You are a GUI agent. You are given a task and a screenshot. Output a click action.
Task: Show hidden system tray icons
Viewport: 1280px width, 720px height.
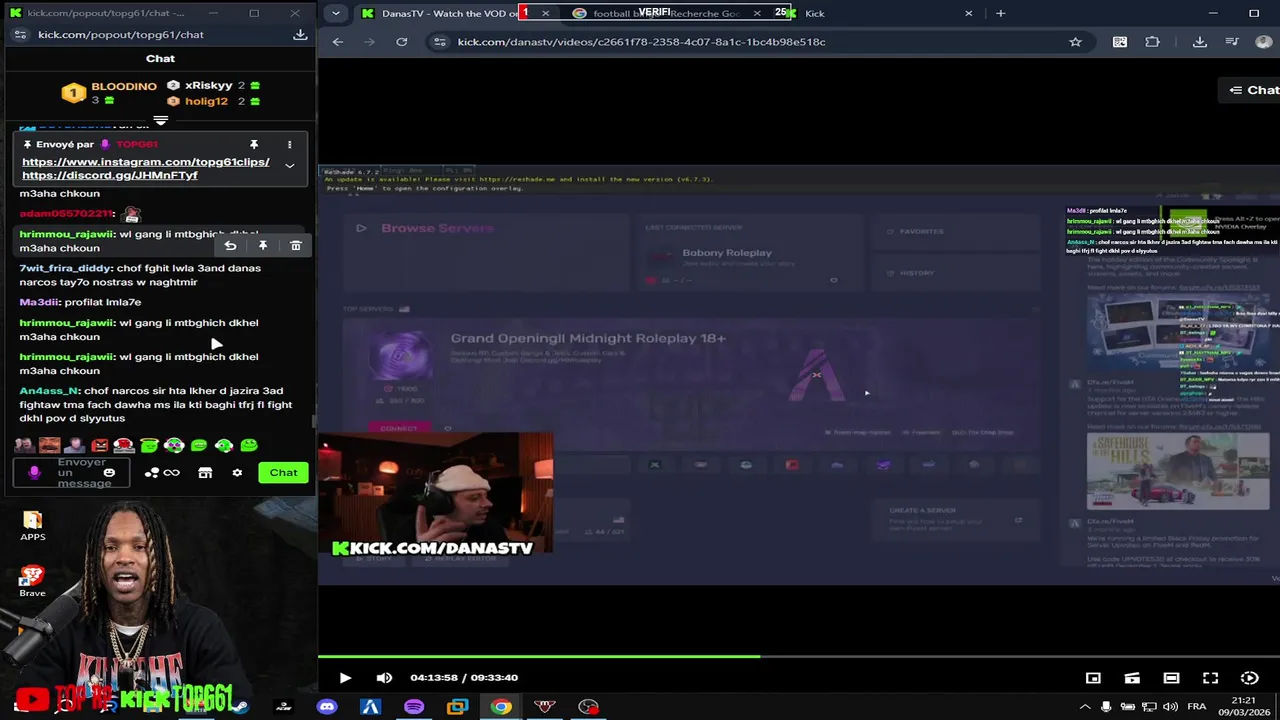[x=1085, y=707]
